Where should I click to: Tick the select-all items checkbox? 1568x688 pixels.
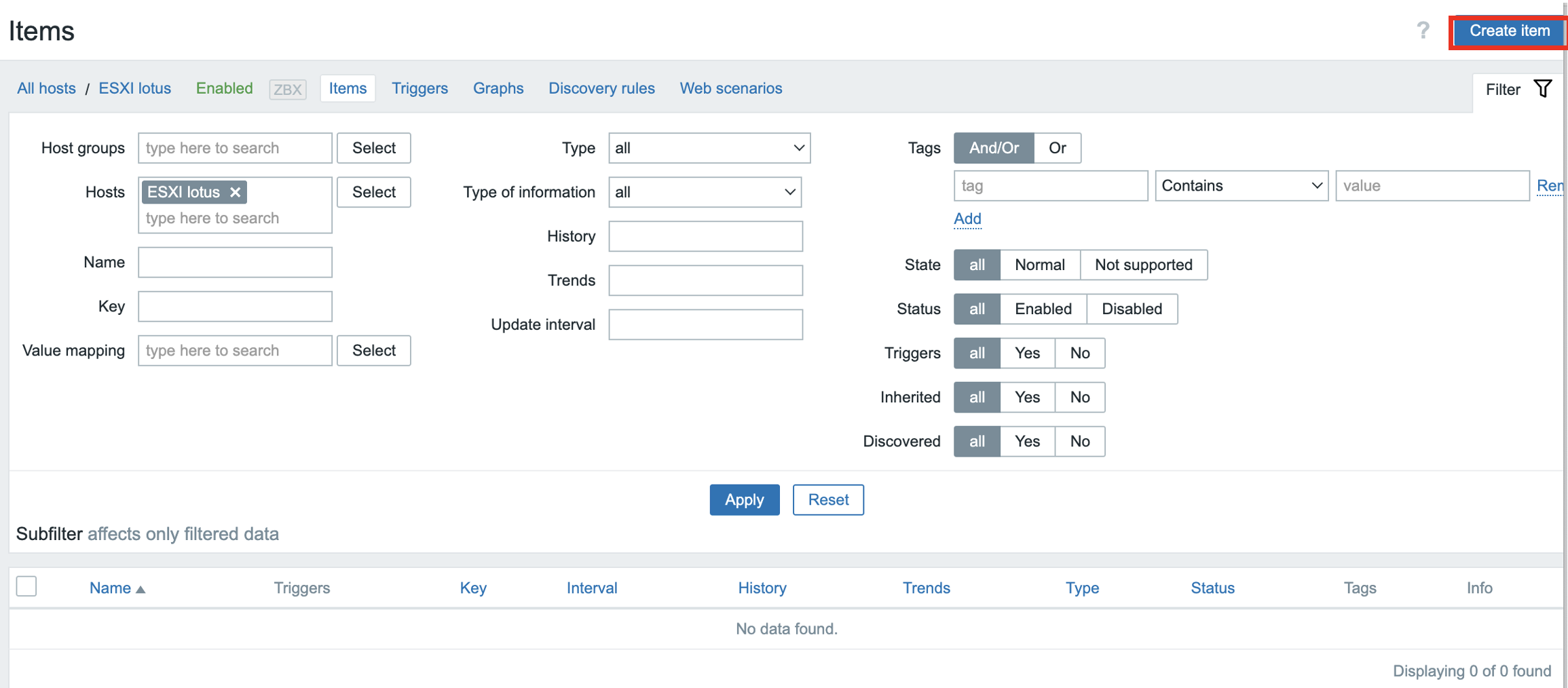26,586
